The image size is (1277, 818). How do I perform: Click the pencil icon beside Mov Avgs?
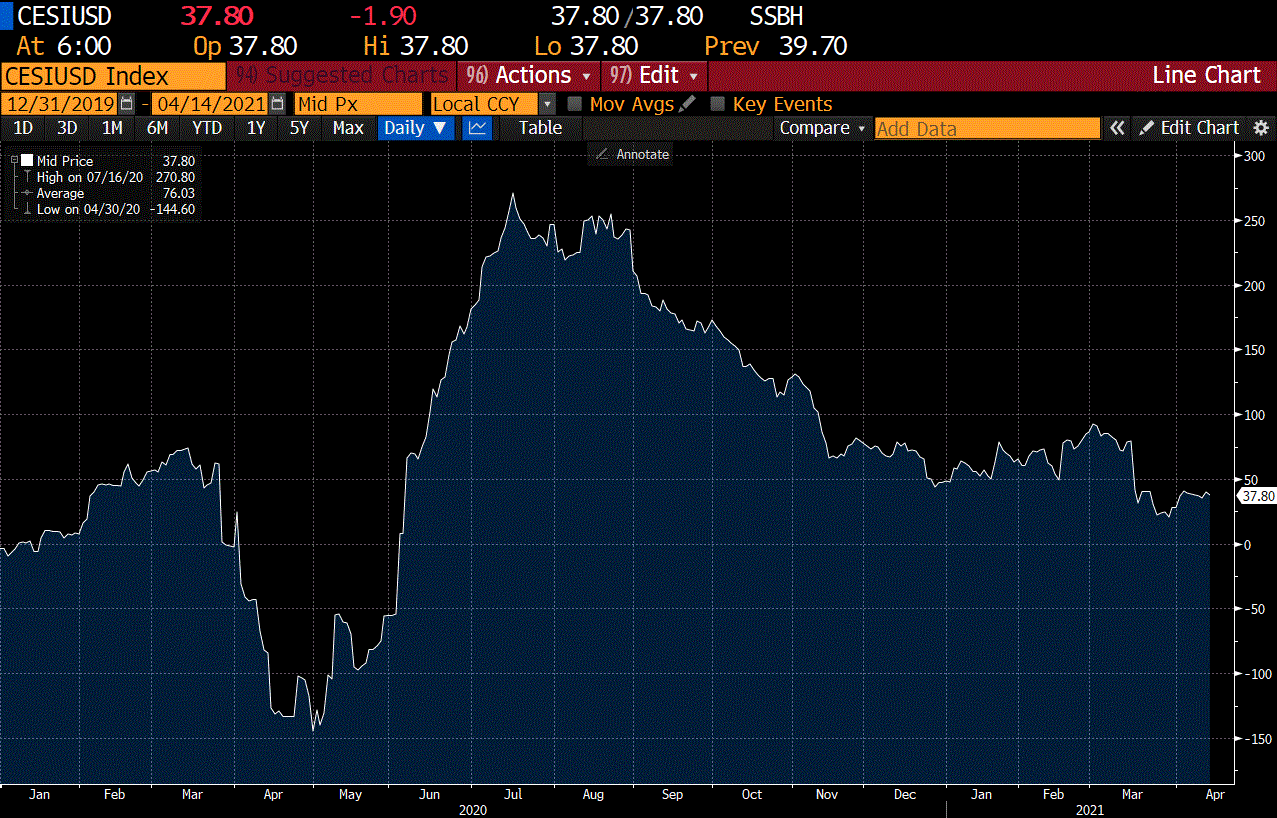coord(687,104)
